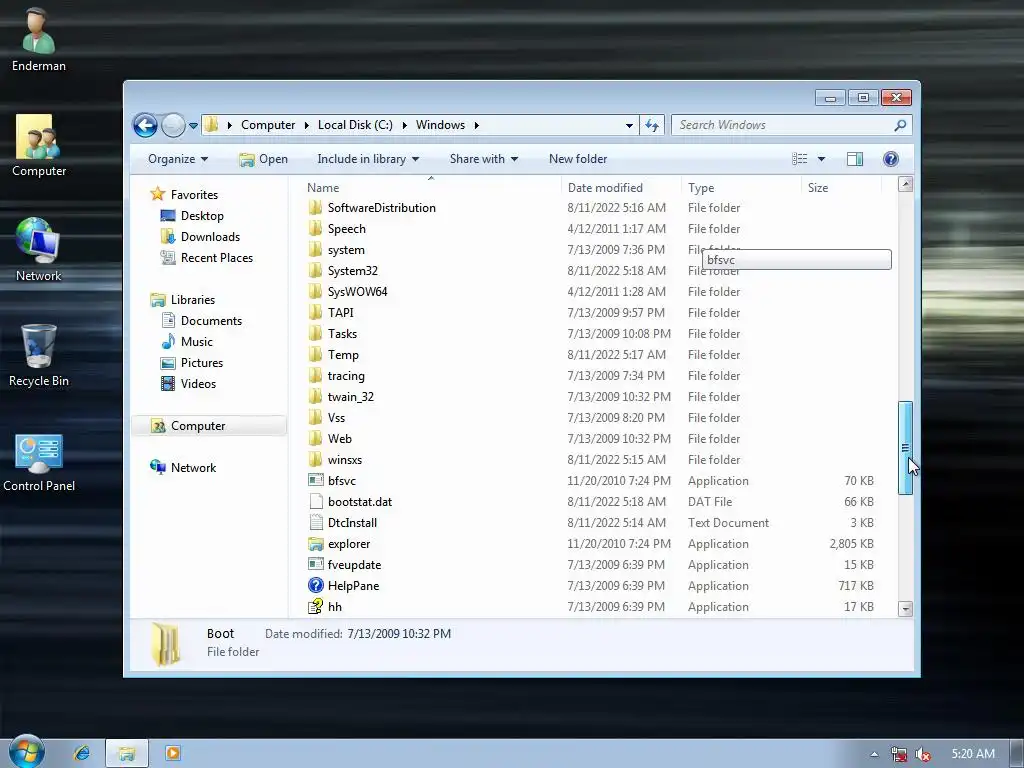The height and width of the screenshot is (768, 1024).
Task: Click Computer in the address bar
Action: 268,125
